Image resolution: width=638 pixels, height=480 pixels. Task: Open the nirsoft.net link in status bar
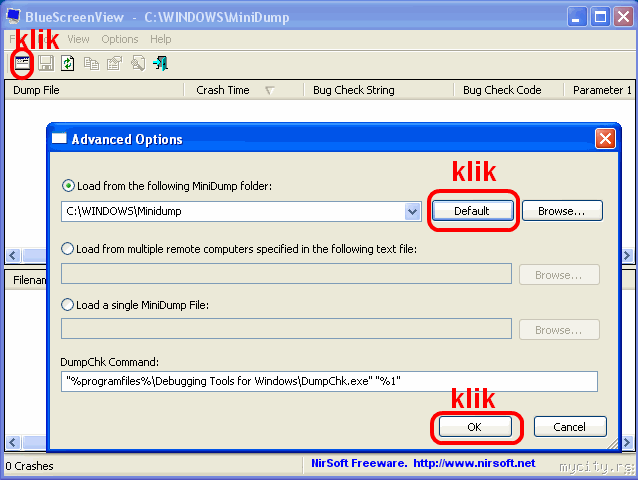474,463
